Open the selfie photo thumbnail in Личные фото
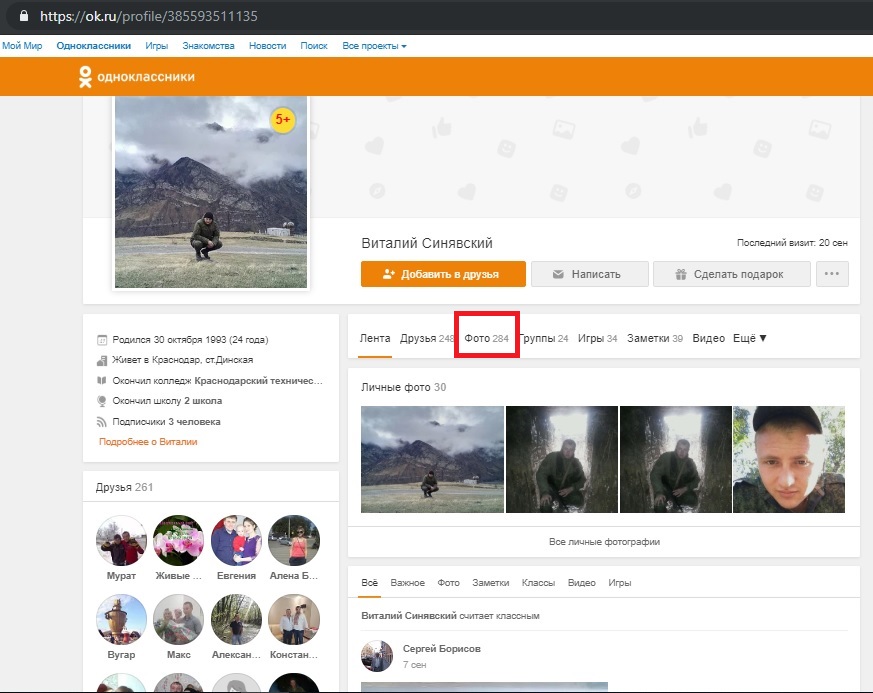This screenshot has width=873, height=693. coord(789,459)
